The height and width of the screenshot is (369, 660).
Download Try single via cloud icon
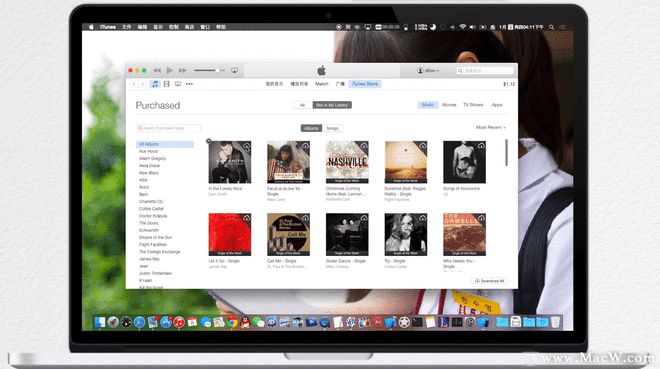point(423,218)
